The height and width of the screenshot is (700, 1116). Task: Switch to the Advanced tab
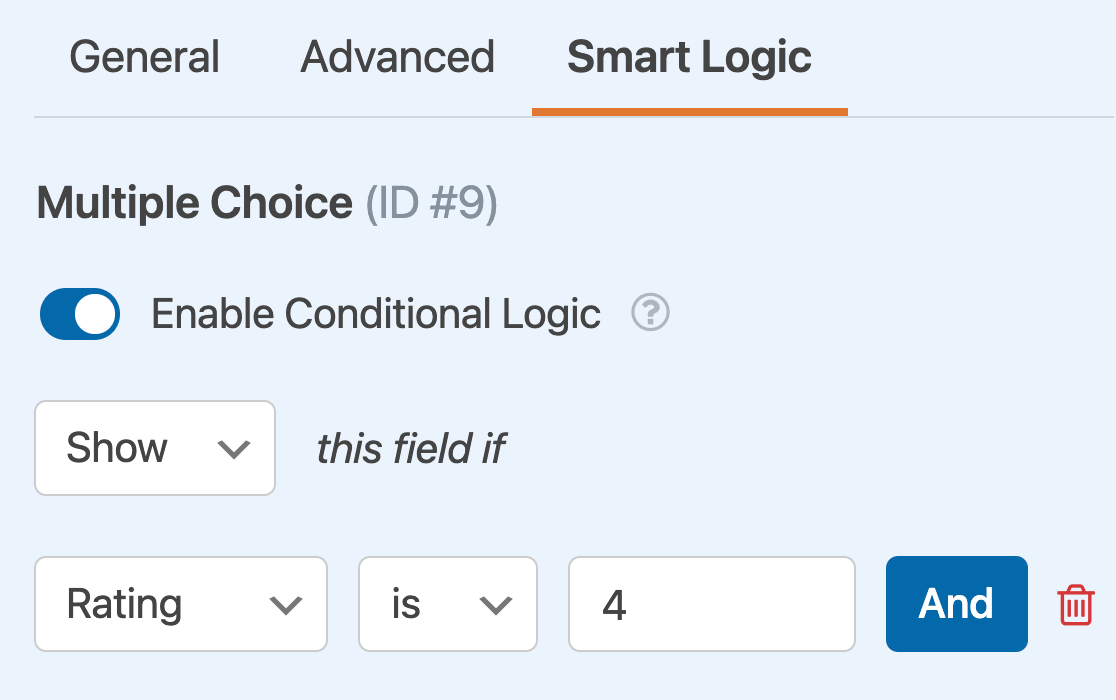coord(398,58)
